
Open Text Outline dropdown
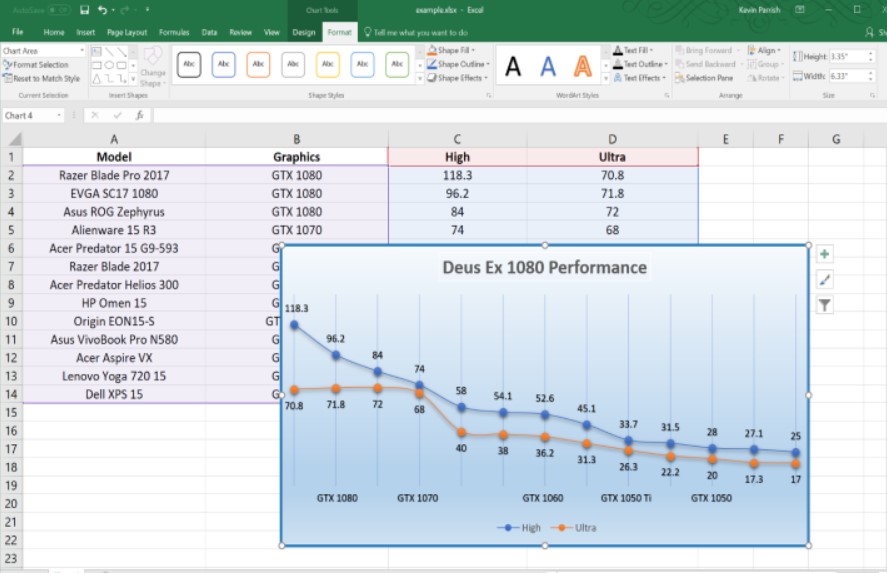coord(640,64)
